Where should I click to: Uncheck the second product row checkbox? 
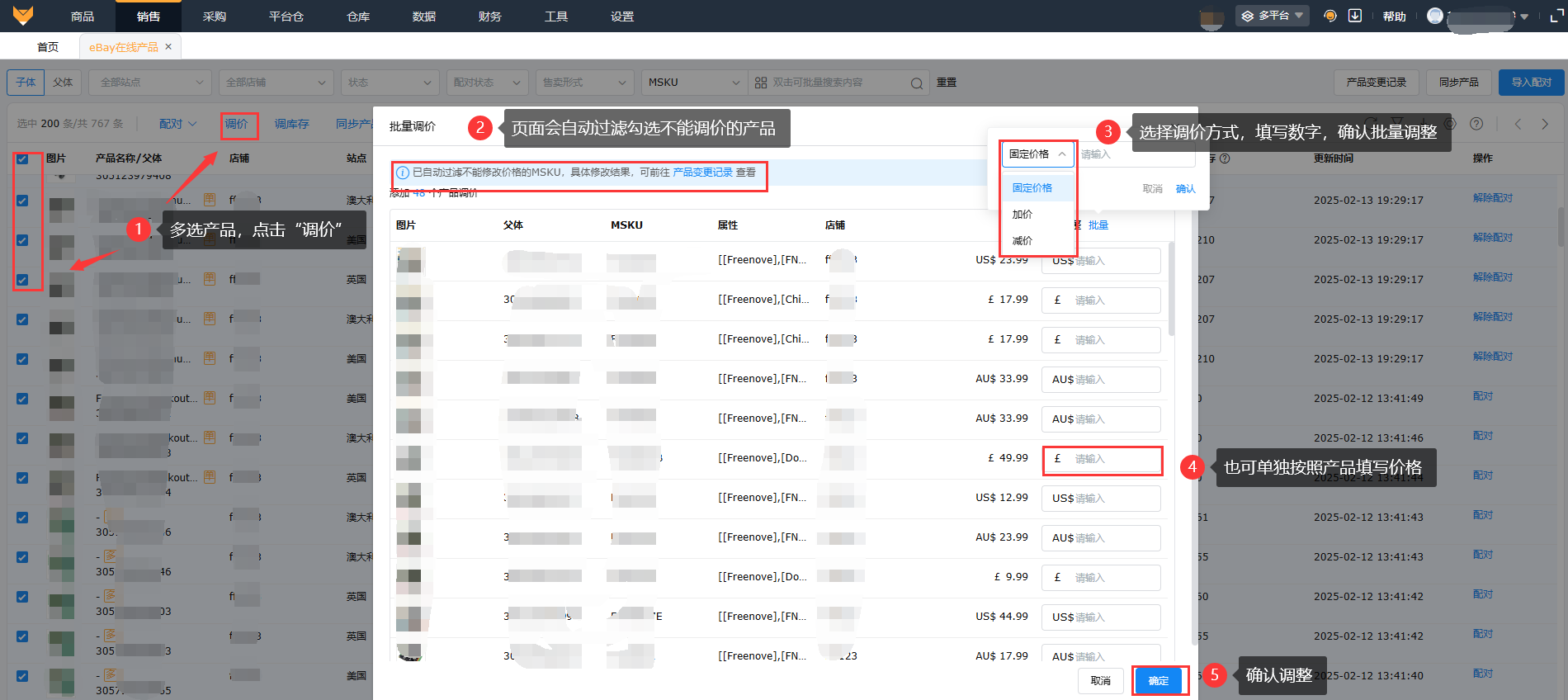[x=22, y=240]
